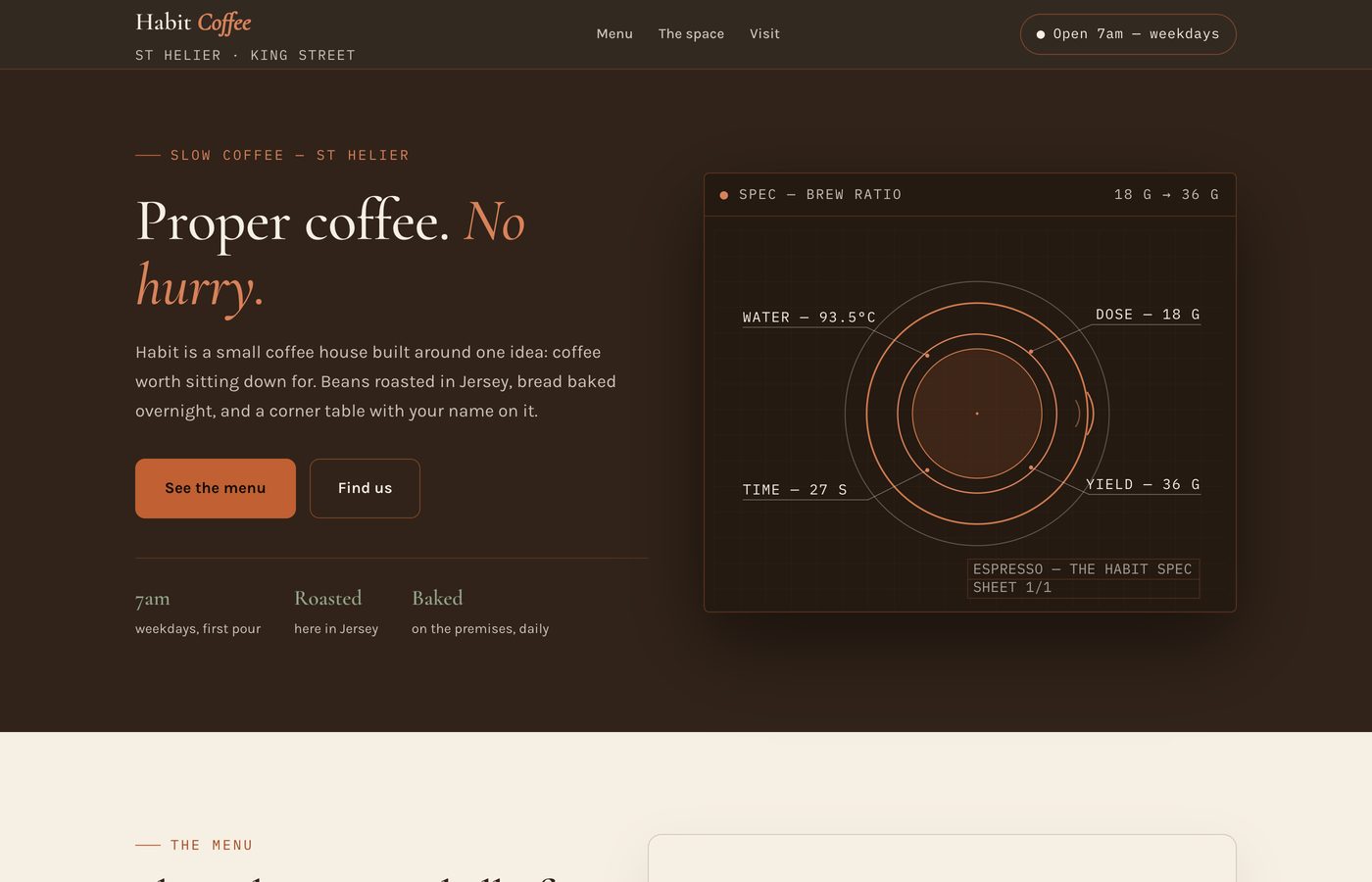Click the Open 7am weekdays pill
This screenshot has width=1372, height=882.
[1128, 34]
